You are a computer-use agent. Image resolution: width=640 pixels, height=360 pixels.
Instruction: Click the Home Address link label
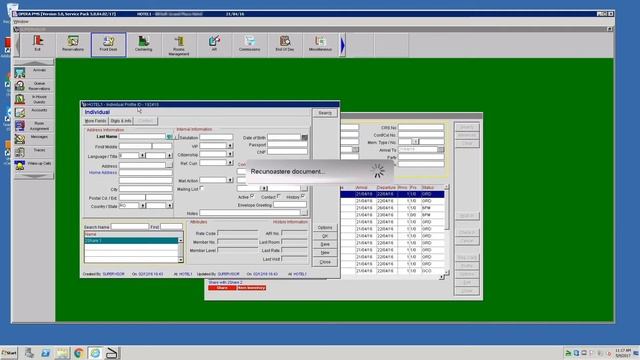103,173
